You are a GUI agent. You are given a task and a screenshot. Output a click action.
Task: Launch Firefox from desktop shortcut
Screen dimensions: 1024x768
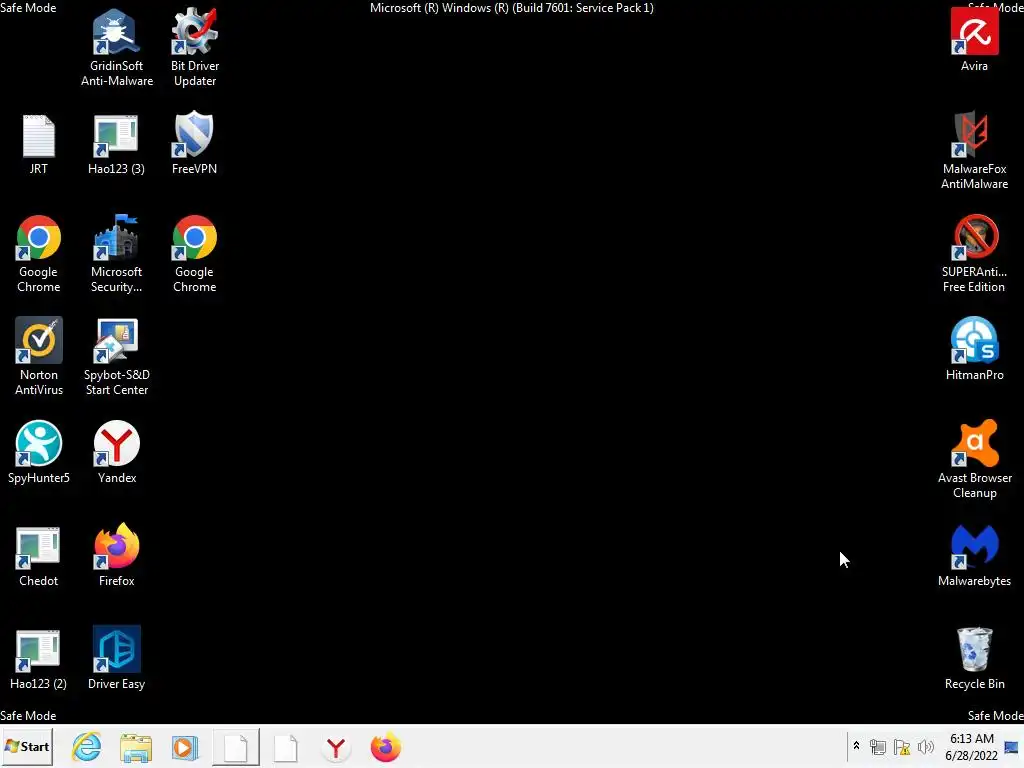click(116, 555)
